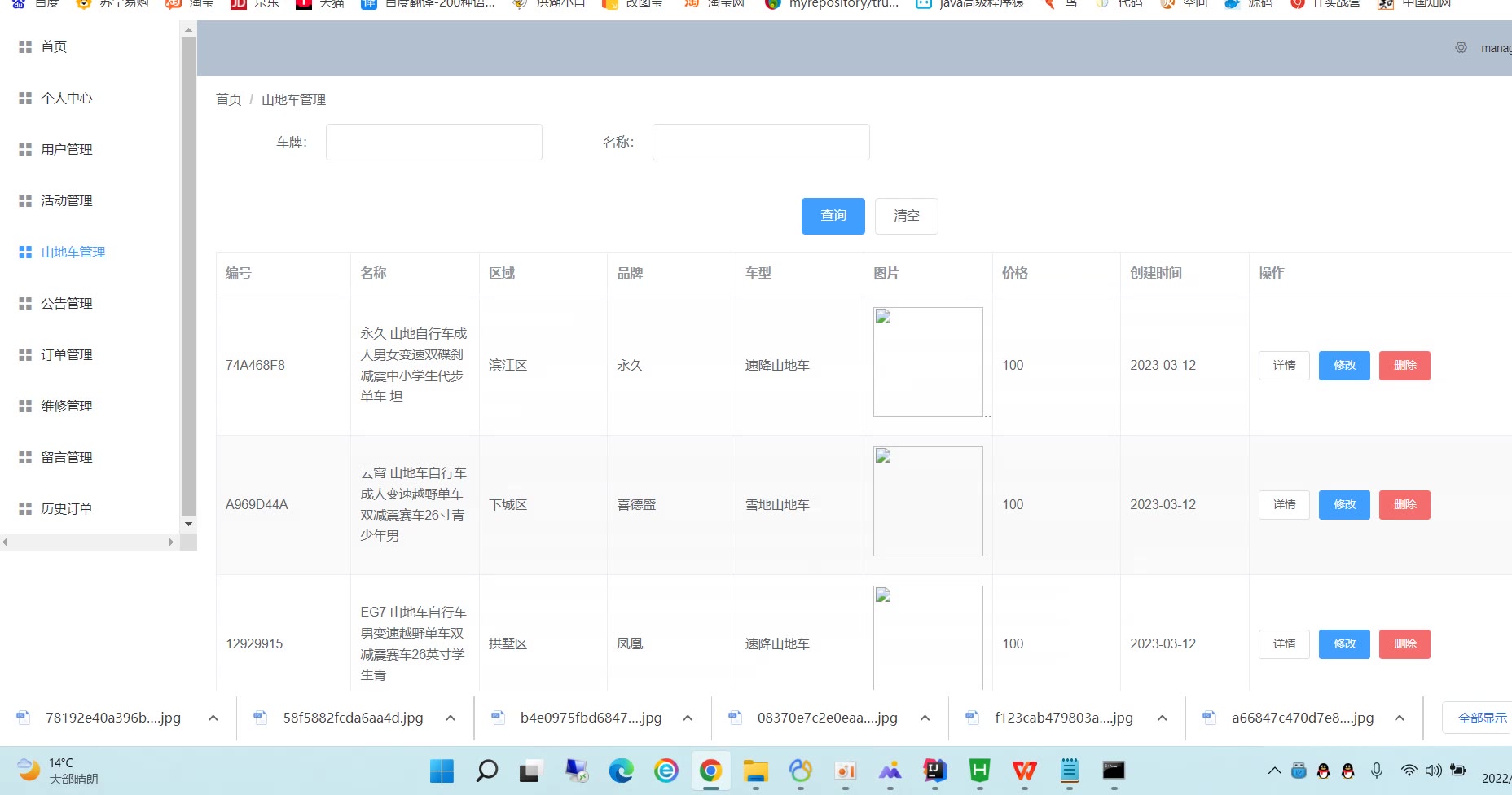
Task: Click the taskbar search icon
Action: coord(486,771)
